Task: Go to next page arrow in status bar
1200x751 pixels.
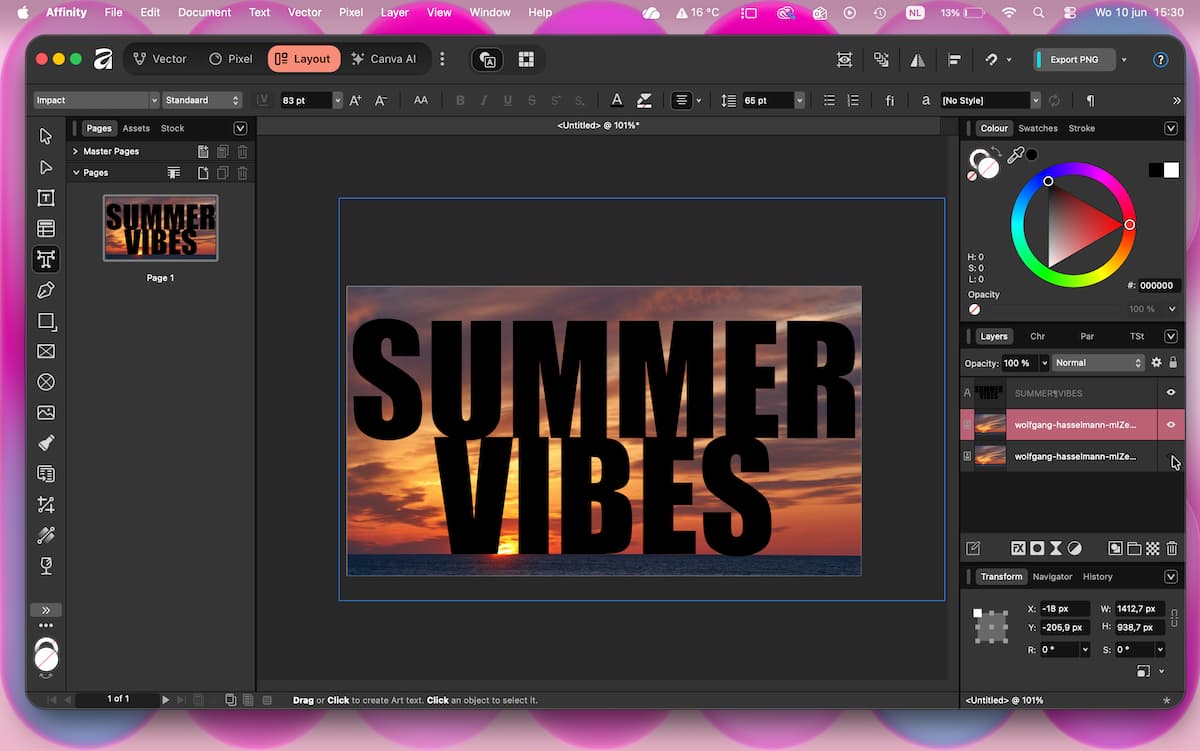Action: (x=166, y=699)
